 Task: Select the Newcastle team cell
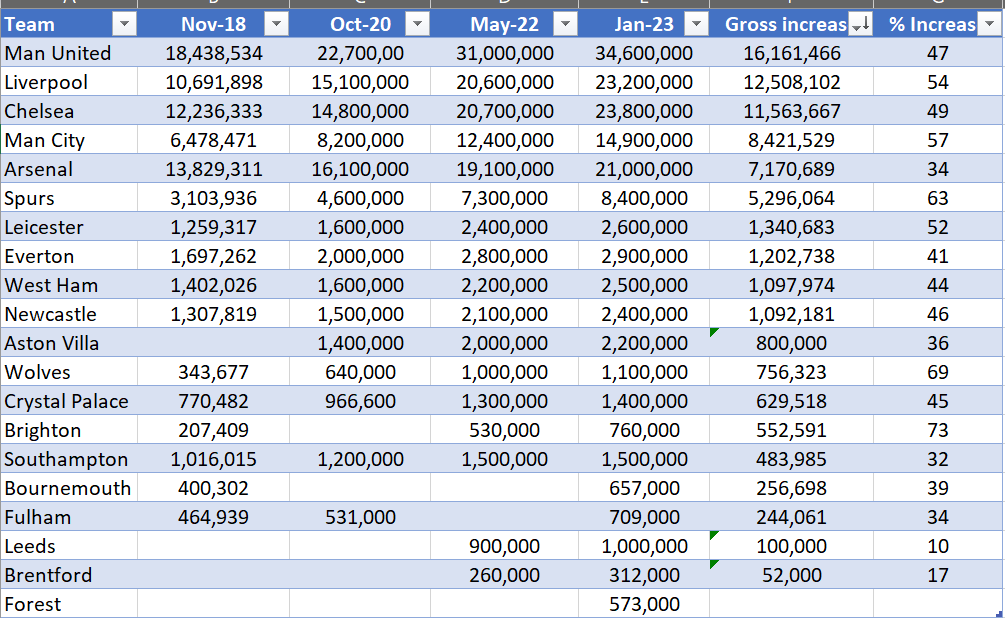[69, 314]
